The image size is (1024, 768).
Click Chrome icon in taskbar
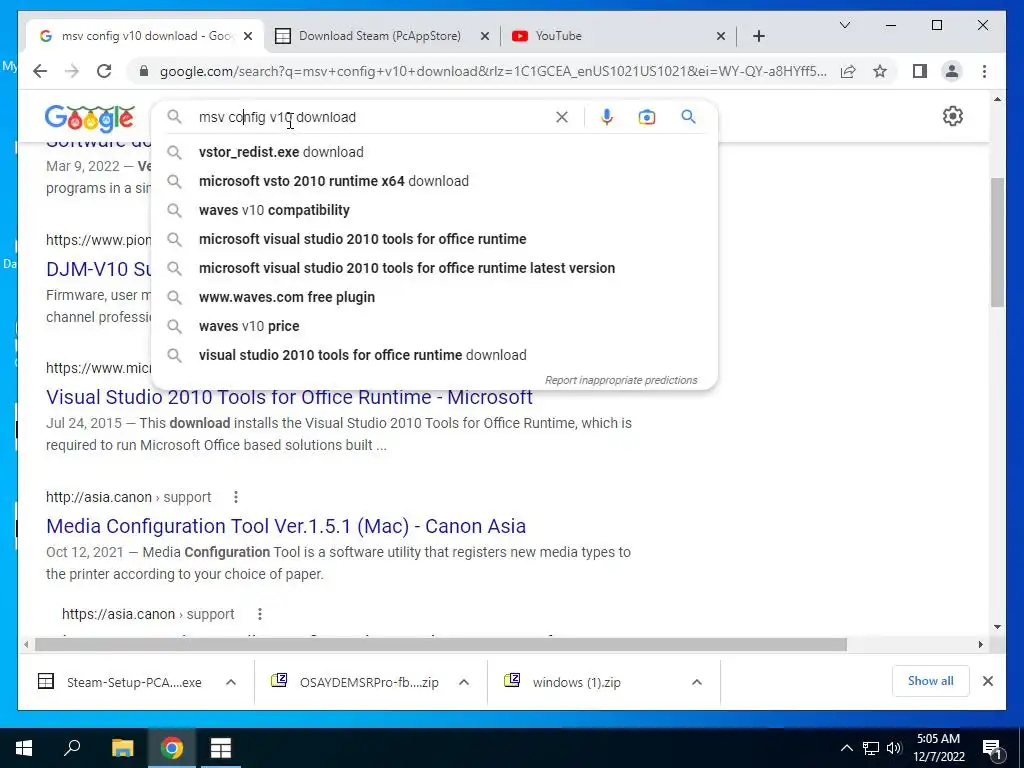point(172,748)
